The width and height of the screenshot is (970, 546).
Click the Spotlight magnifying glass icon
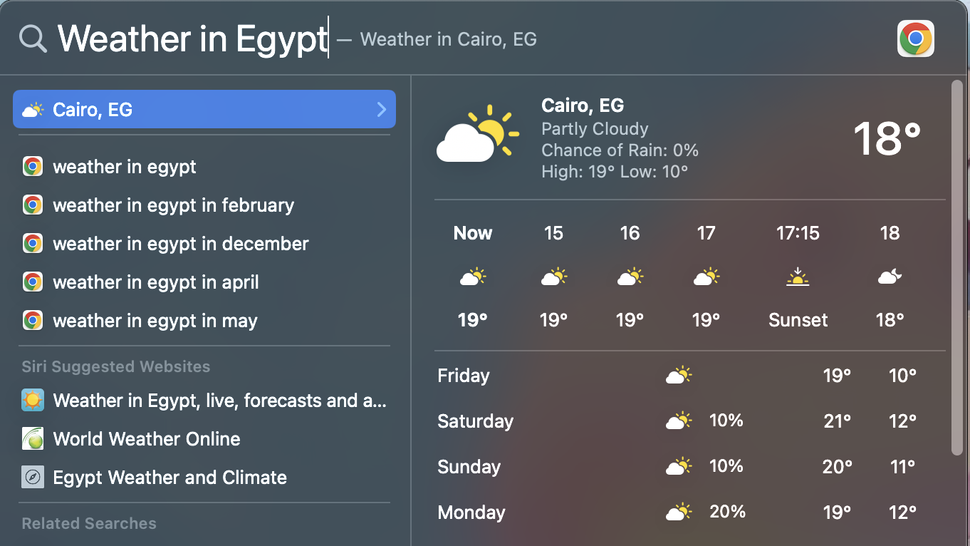[x=33, y=39]
